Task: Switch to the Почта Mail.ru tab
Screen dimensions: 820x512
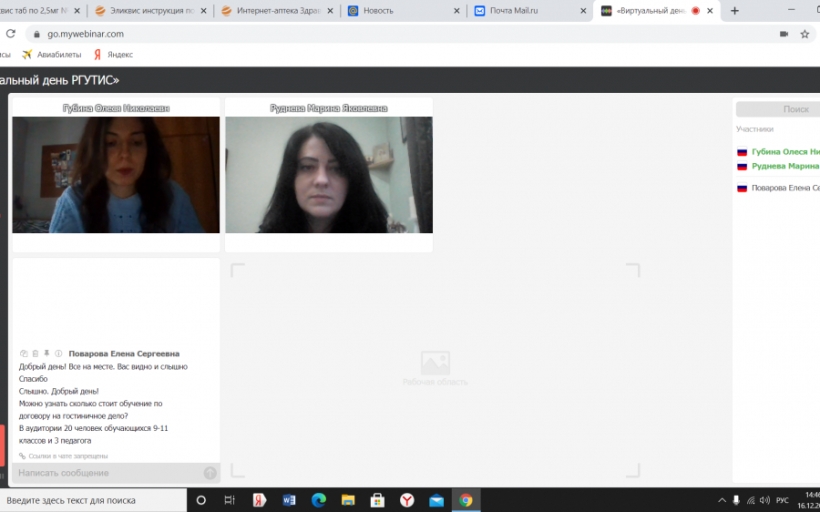Action: (x=530, y=10)
